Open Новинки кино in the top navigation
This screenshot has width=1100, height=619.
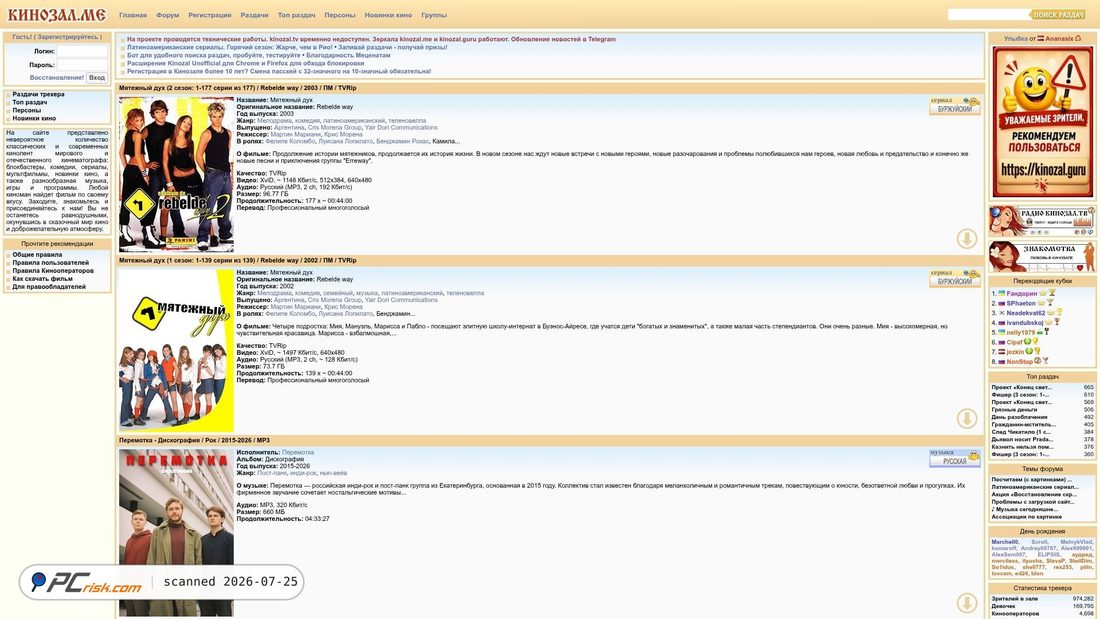[x=389, y=15]
